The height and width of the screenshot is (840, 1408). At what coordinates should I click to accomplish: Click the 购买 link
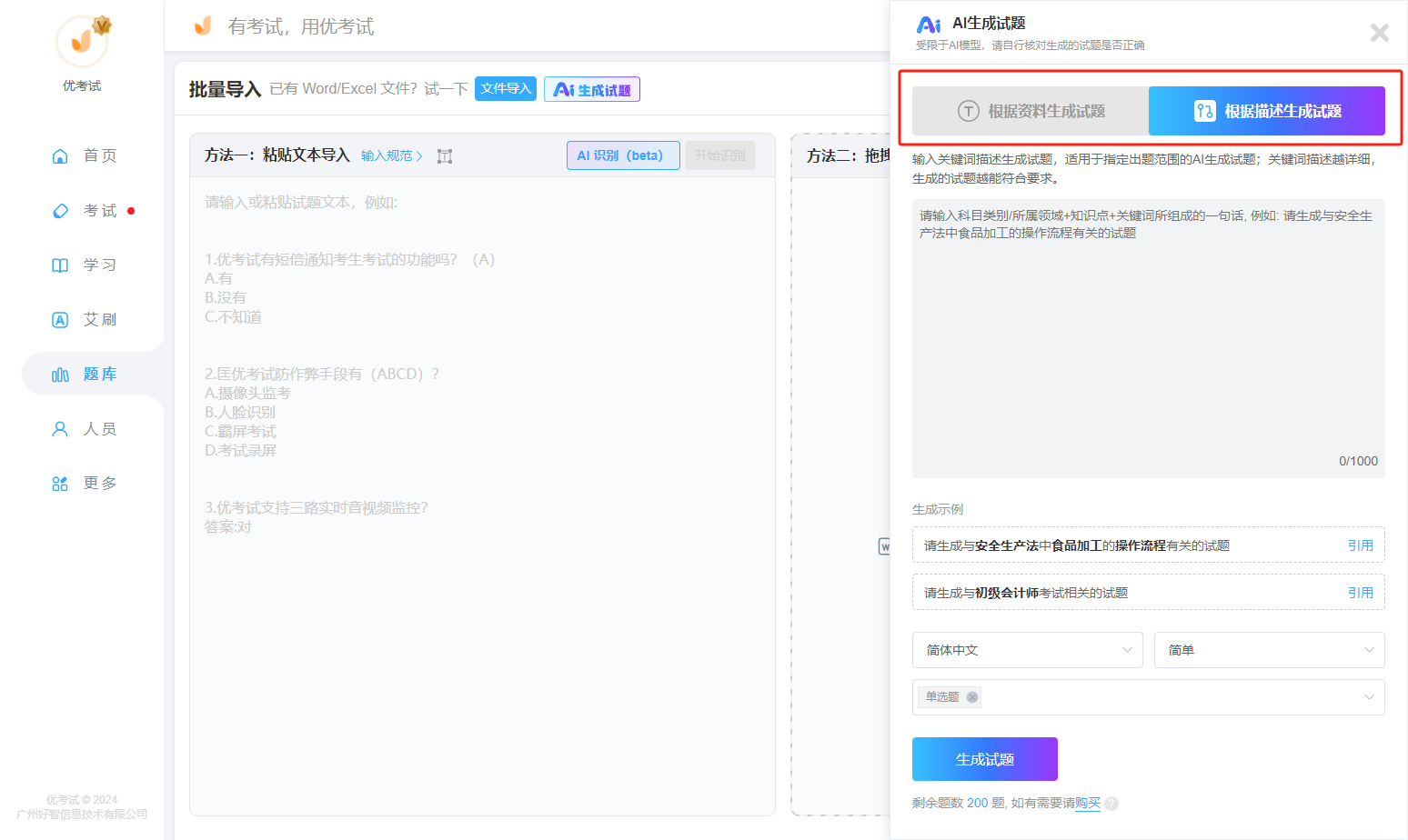coord(1088,804)
